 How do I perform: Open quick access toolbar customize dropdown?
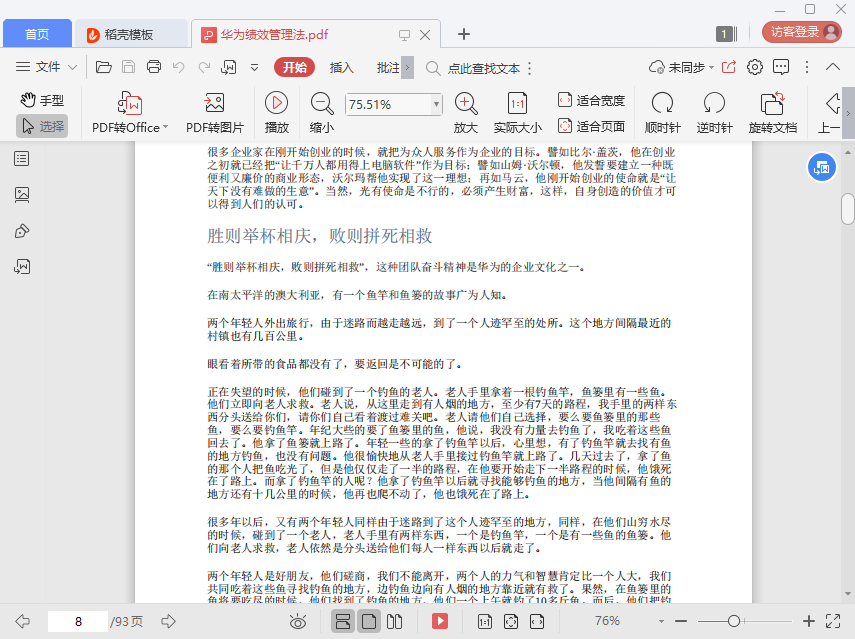click(x=254, y=68)
